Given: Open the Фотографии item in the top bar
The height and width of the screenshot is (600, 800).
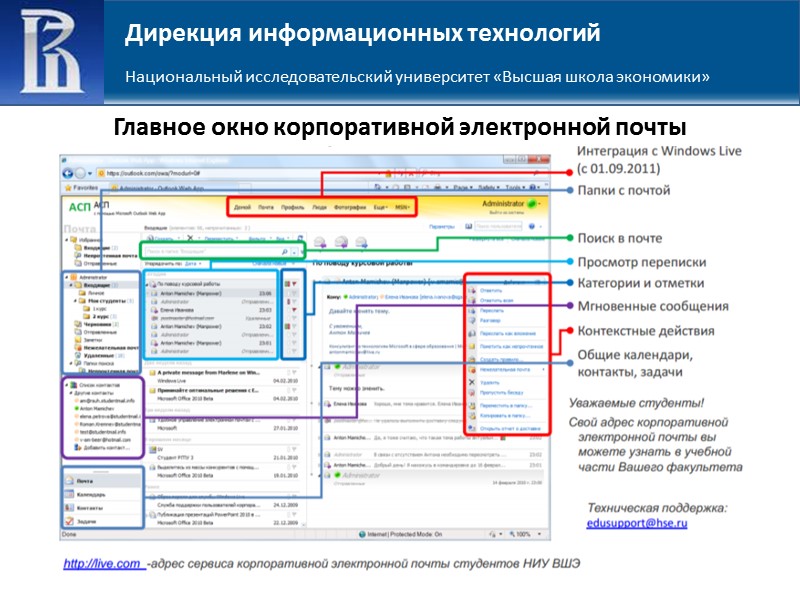Looking at the screenshot, I should (x=350, y=207).
